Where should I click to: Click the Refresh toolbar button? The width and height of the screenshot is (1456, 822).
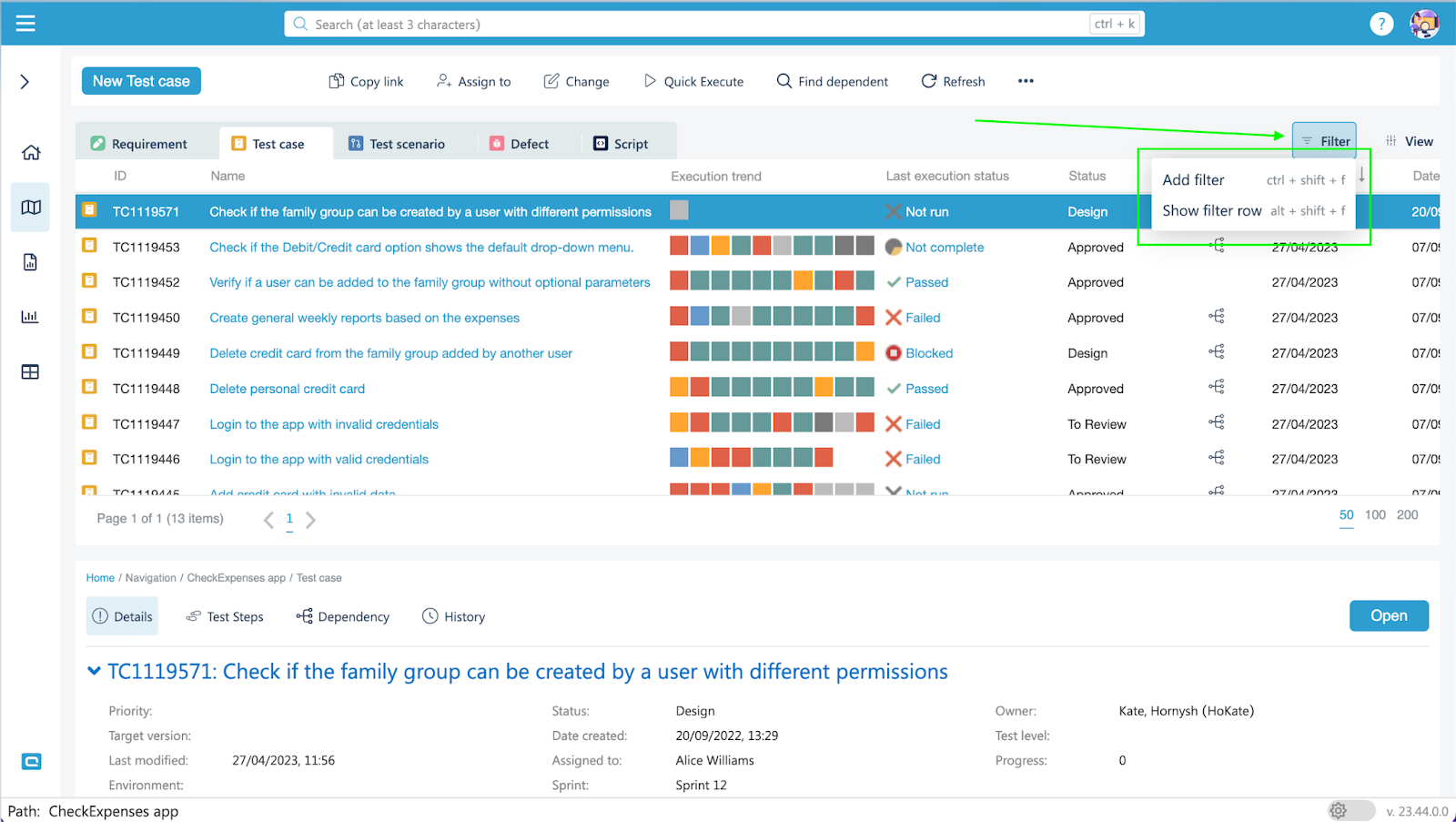pyautogui.click(x=953, y=81)
